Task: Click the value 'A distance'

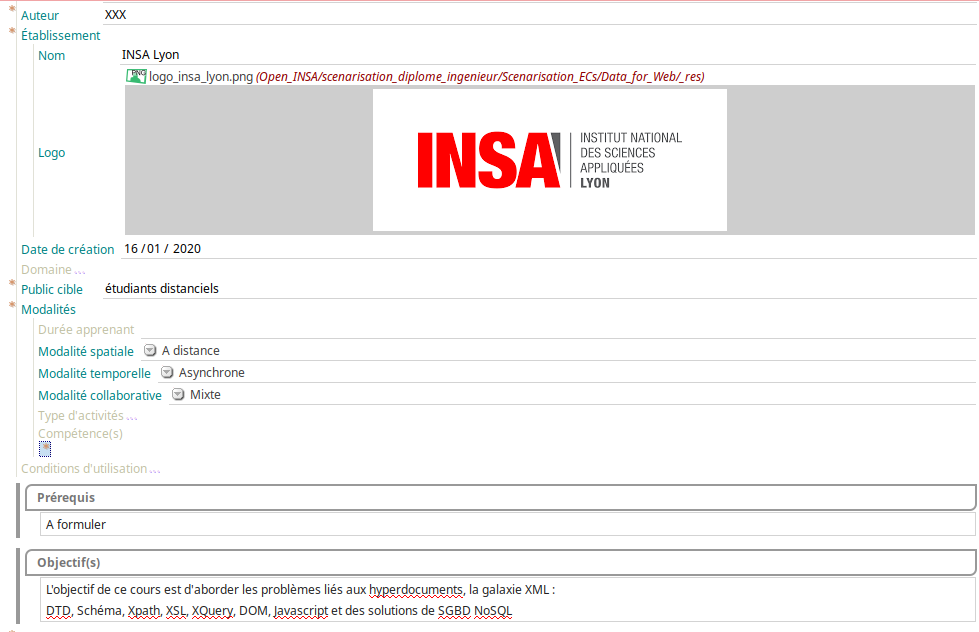Action: click(x=190, y=351)
